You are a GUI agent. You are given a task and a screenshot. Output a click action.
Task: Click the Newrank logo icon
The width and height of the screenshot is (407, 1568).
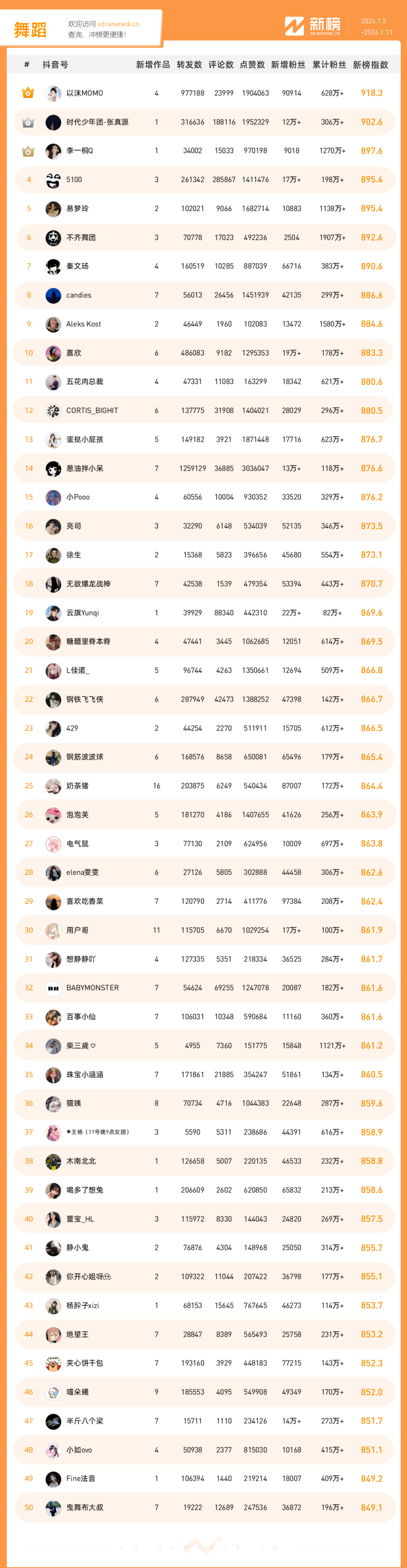(x=294, y=26)
